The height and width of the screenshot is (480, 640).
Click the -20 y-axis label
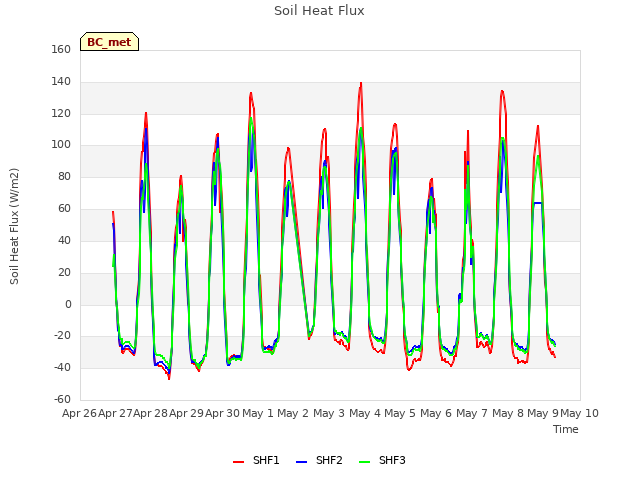62,336
